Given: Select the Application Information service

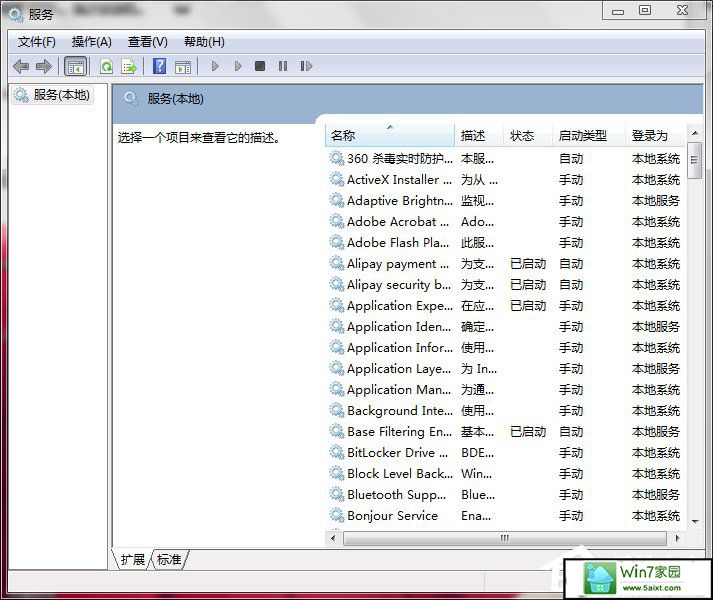Looking at the screenshot, I should click(x=505, y=348).
